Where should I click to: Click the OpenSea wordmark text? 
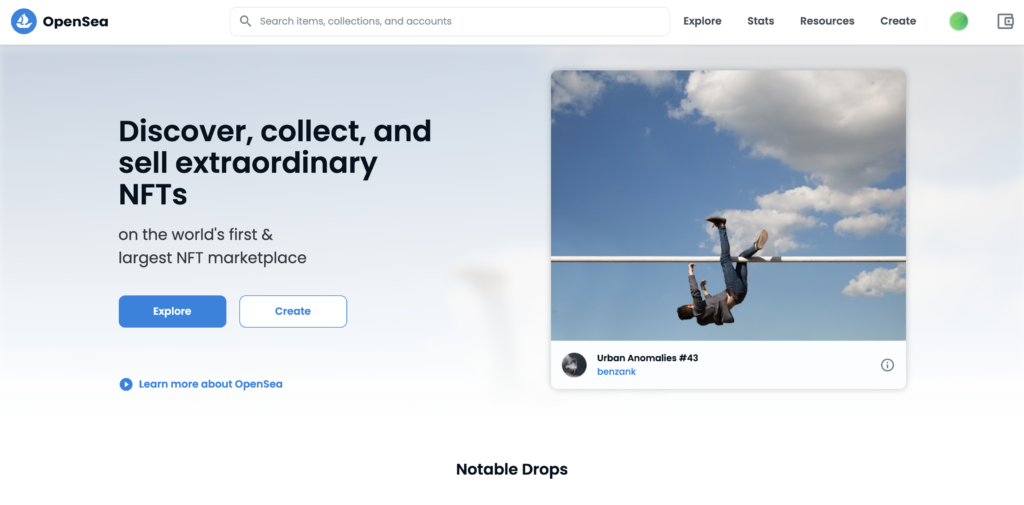point(75,22)
